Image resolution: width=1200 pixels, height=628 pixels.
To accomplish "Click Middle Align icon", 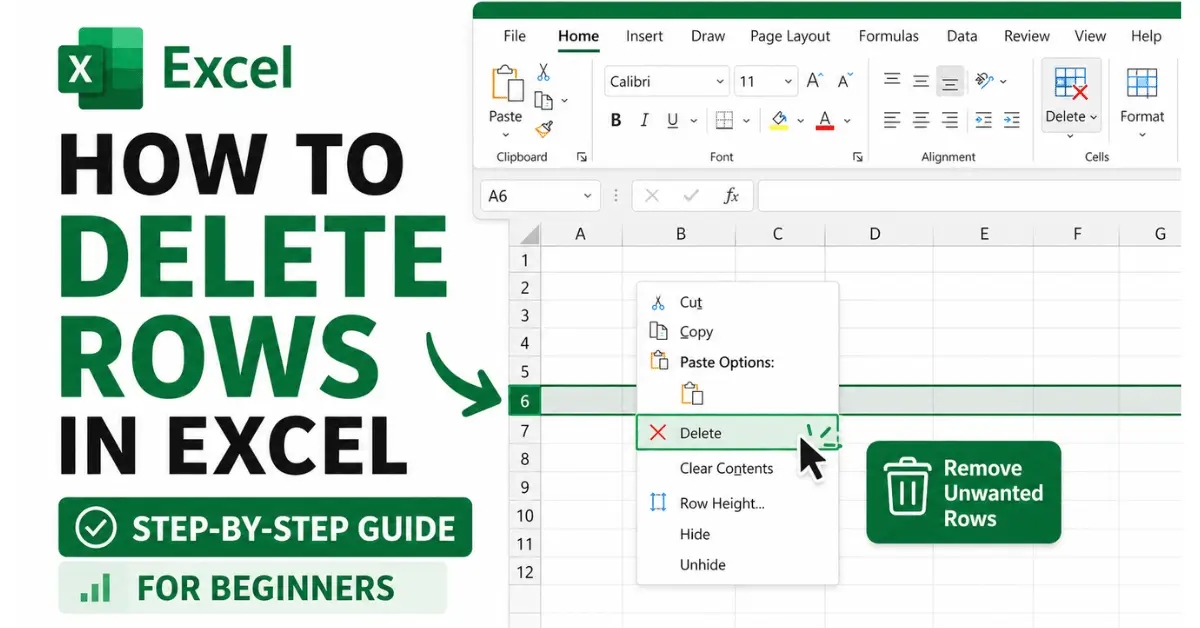I will (921, 80).
